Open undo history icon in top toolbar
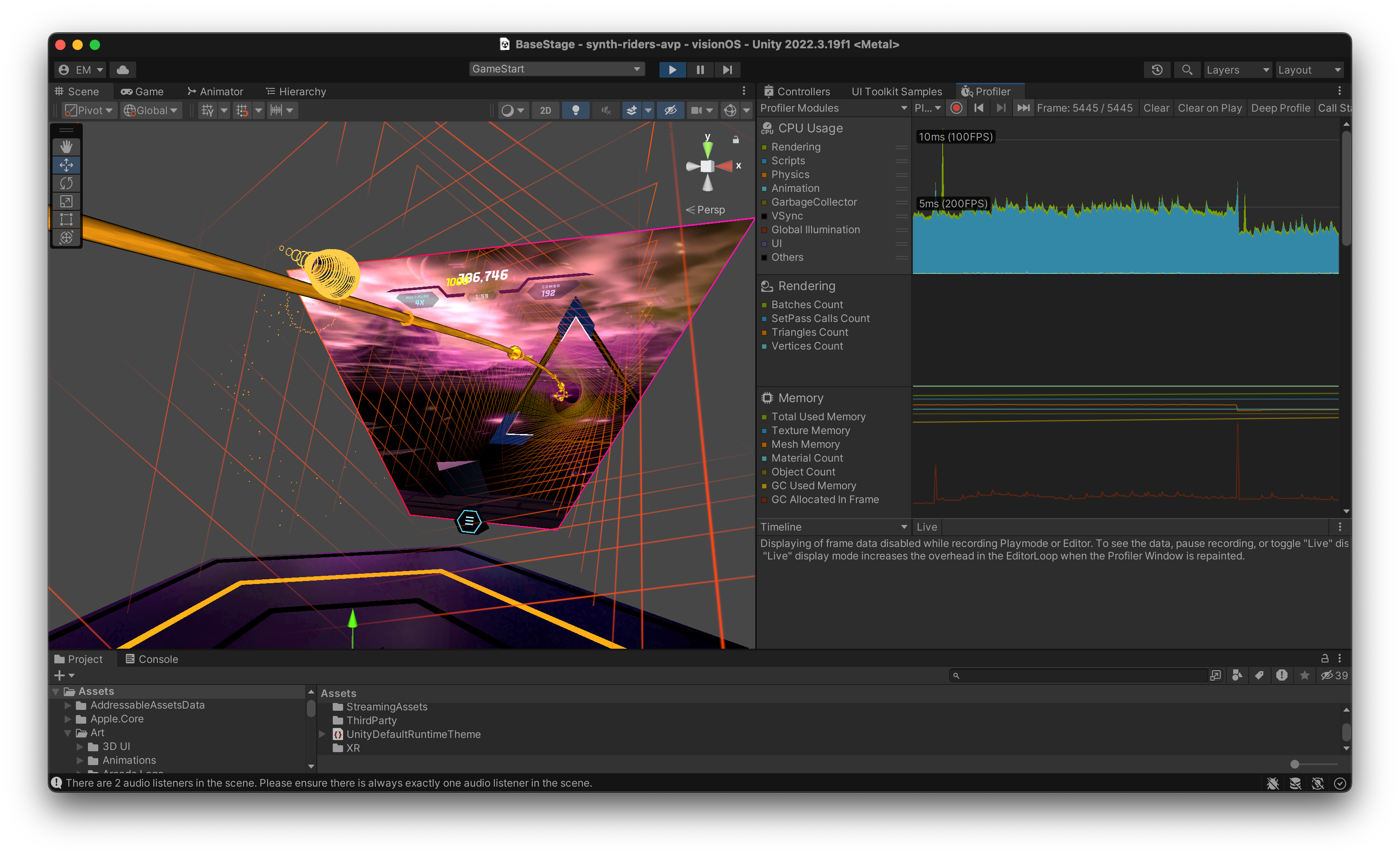Screen dimensions: 1400x856 point(1157,69)
